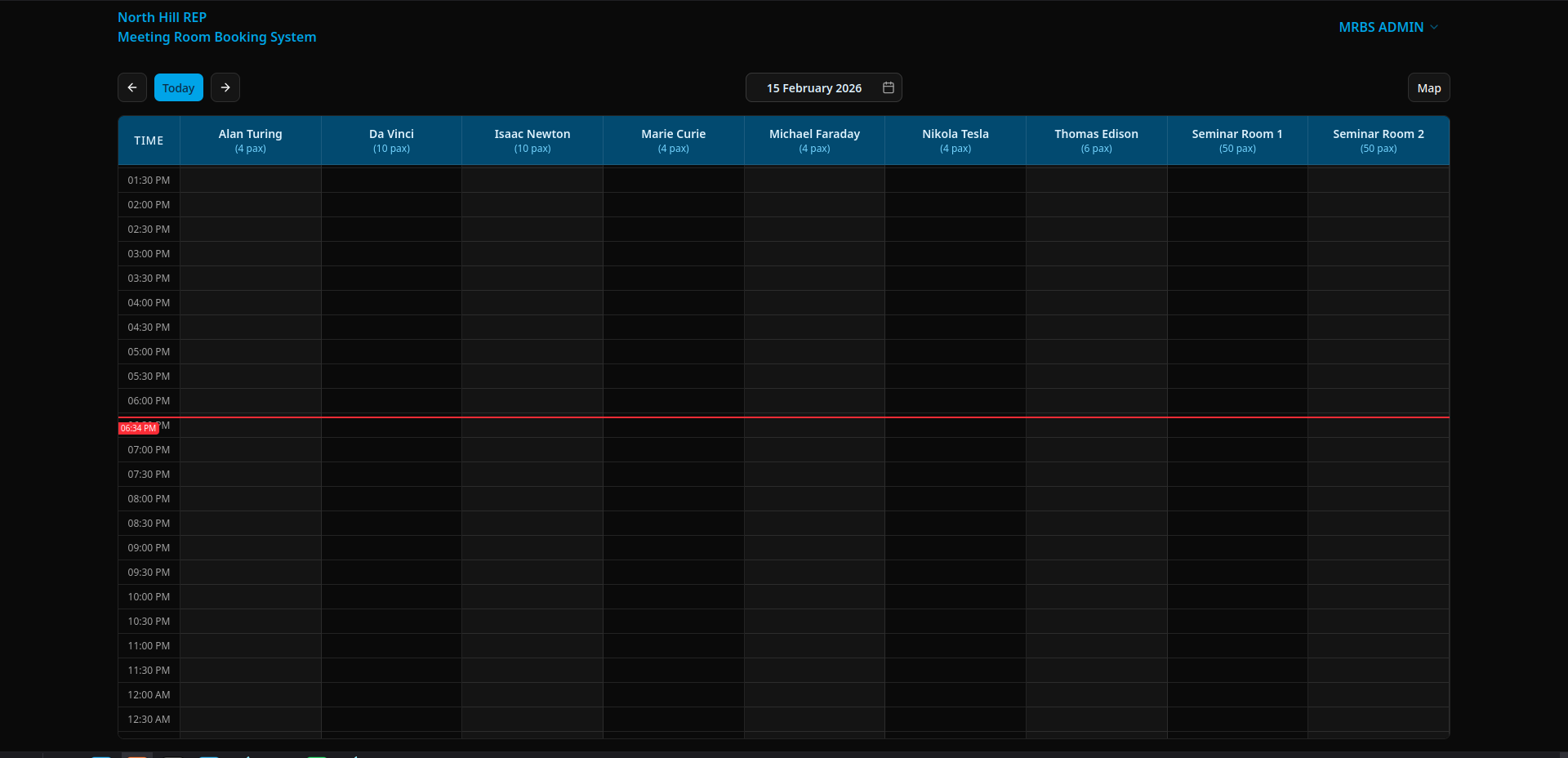Book Michael Faraday room at 10:30 PM

pos(814,622)
